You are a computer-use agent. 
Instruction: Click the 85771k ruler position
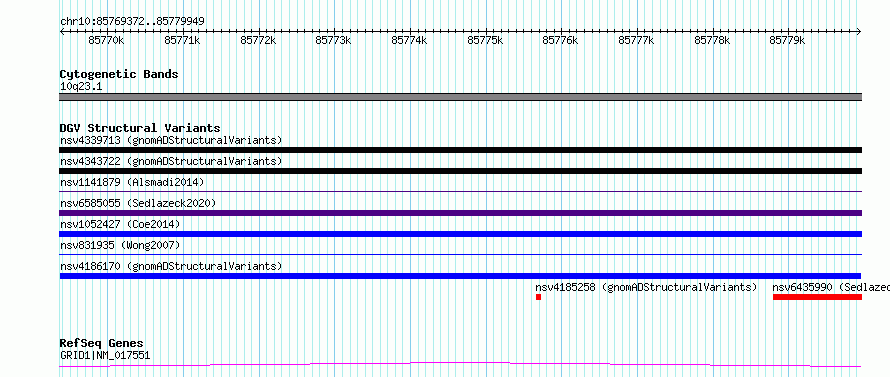click(x=182, y=40)
